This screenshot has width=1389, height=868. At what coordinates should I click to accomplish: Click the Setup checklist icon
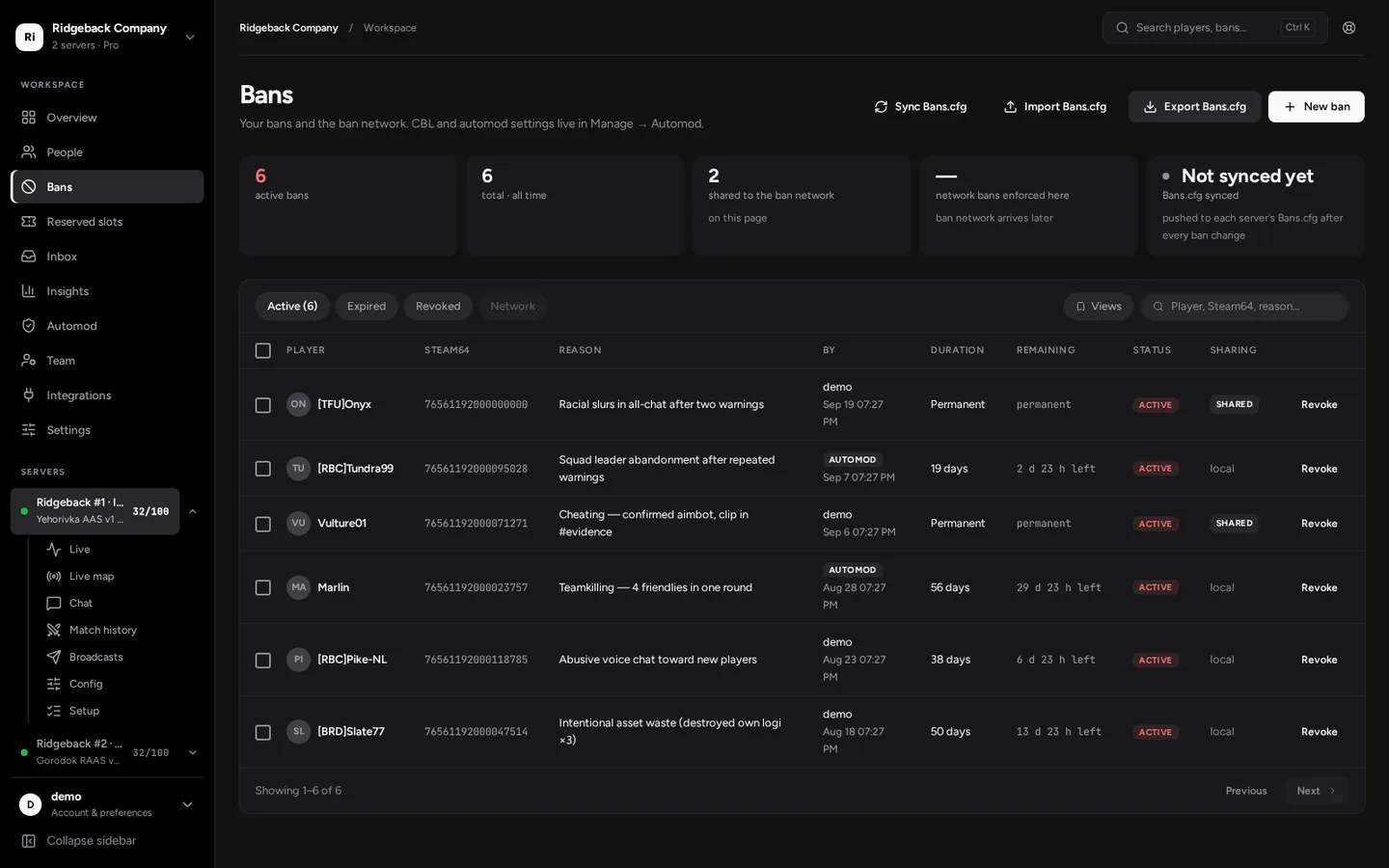[x=54, y=712]
